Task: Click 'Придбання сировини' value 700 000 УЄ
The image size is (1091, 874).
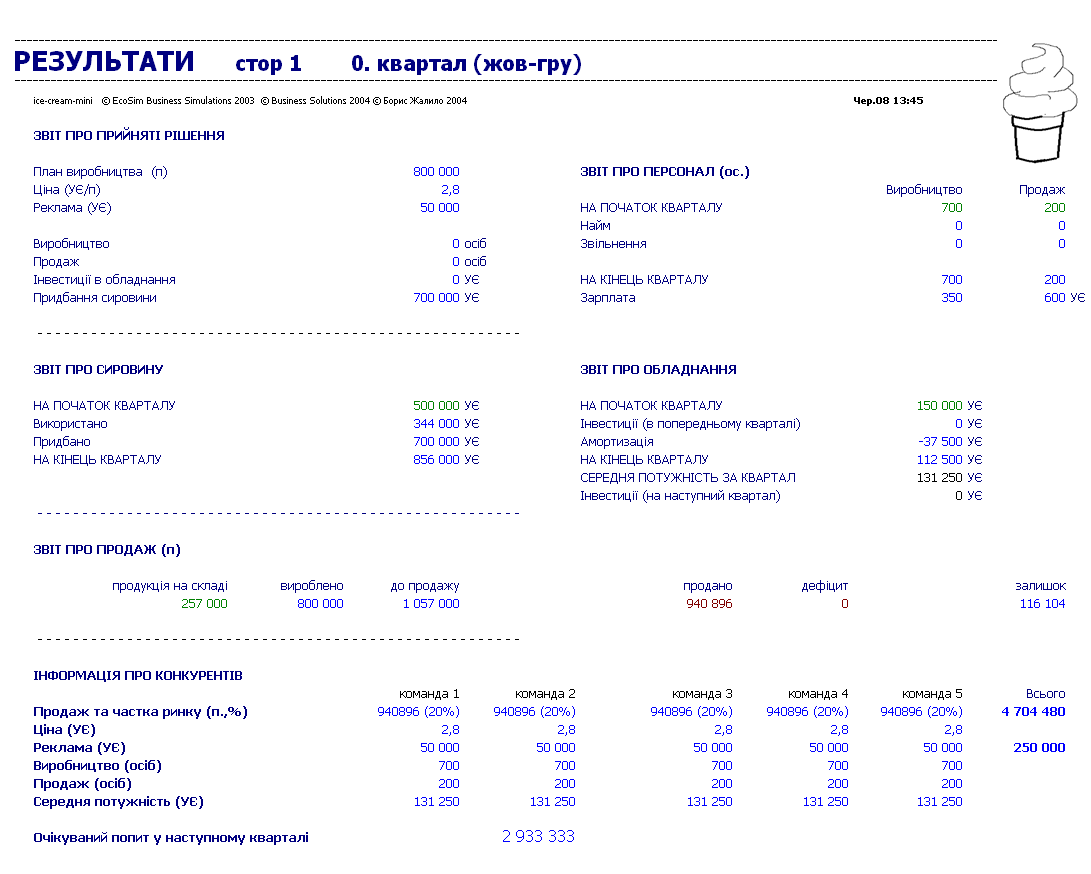Action: point(446,297)
